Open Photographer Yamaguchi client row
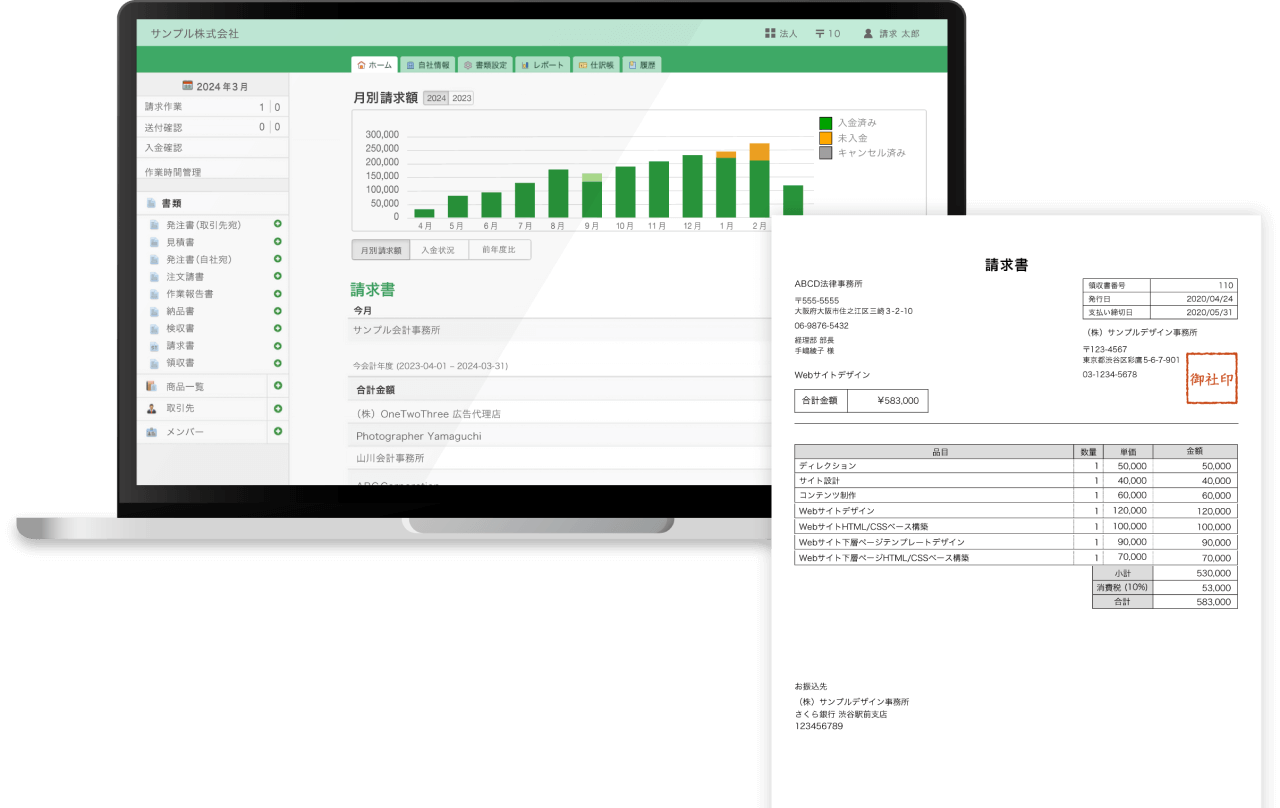 [419, 436]
